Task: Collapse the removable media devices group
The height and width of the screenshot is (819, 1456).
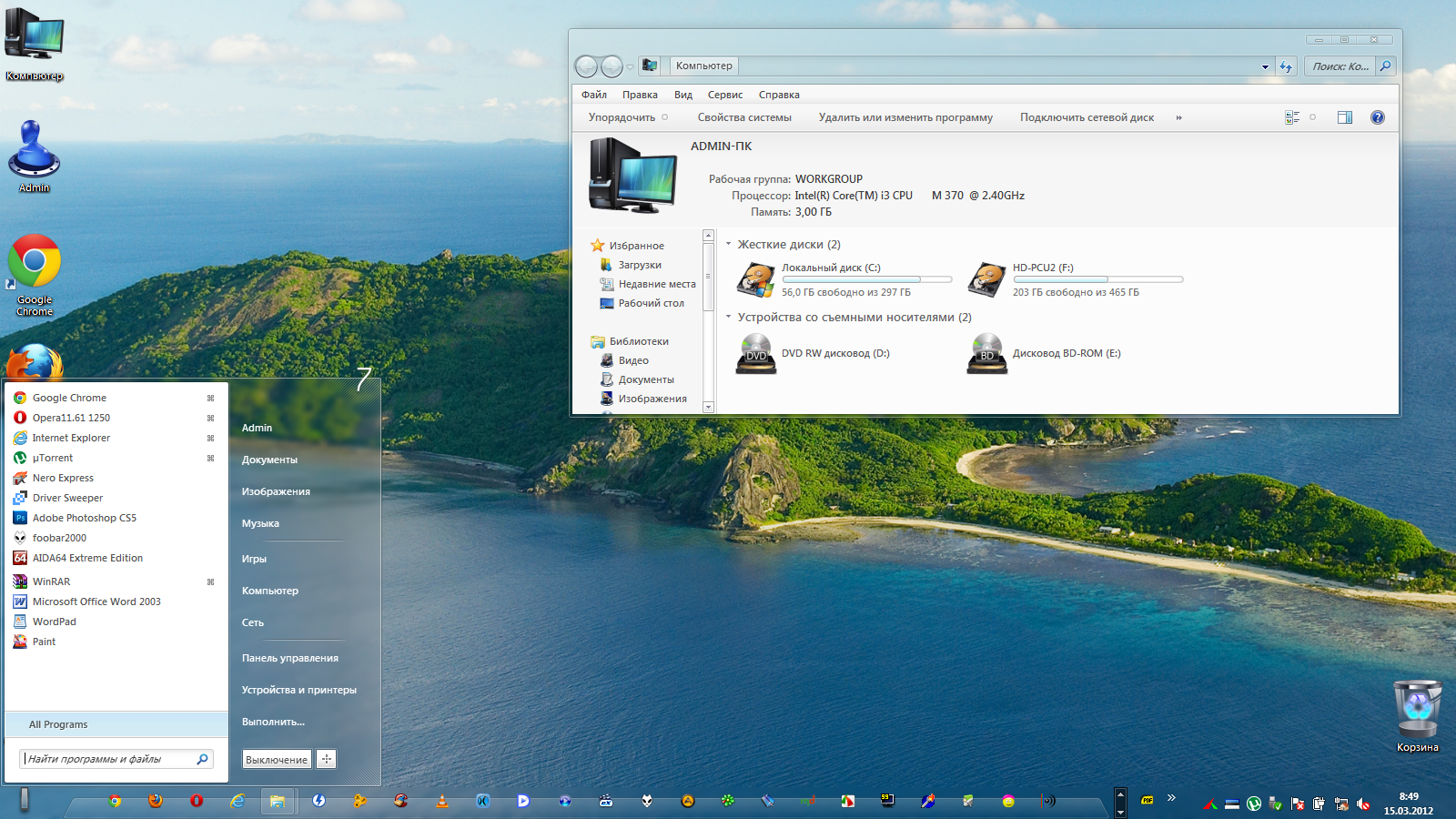Action: click(728, 317)
